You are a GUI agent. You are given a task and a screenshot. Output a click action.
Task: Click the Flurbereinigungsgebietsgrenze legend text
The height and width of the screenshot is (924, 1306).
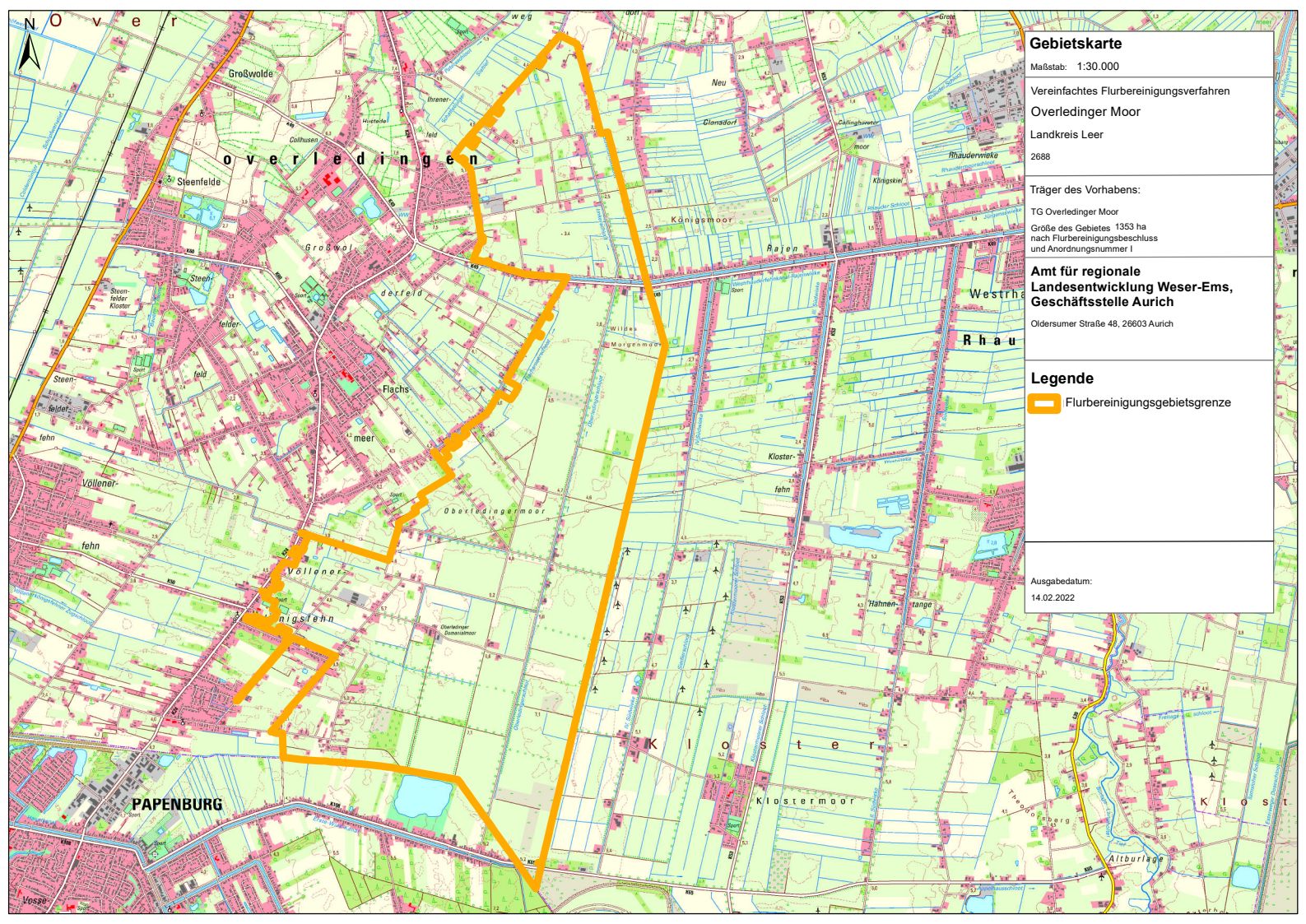pyautogui.click(x=1147, y=403)
